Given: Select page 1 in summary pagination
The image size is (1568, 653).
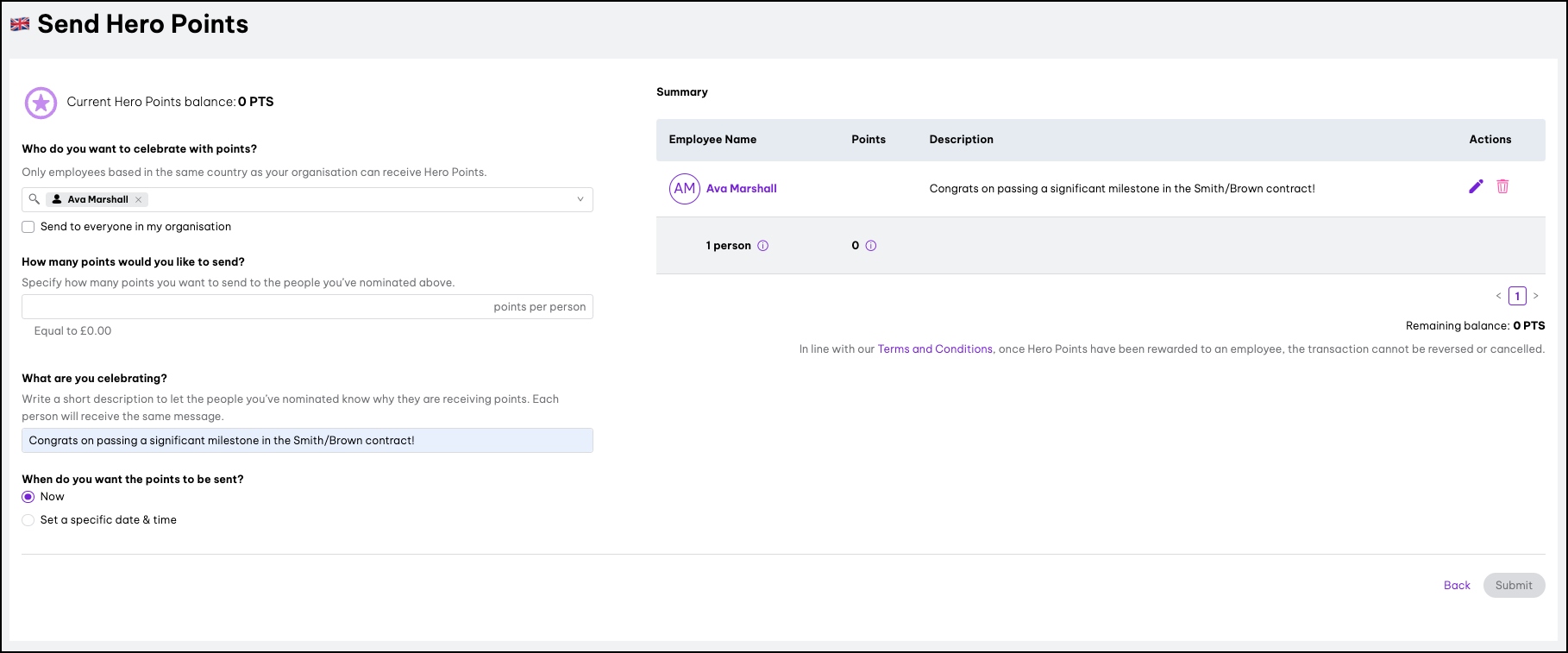Looking at the screenshot, I should point(1517,296).
